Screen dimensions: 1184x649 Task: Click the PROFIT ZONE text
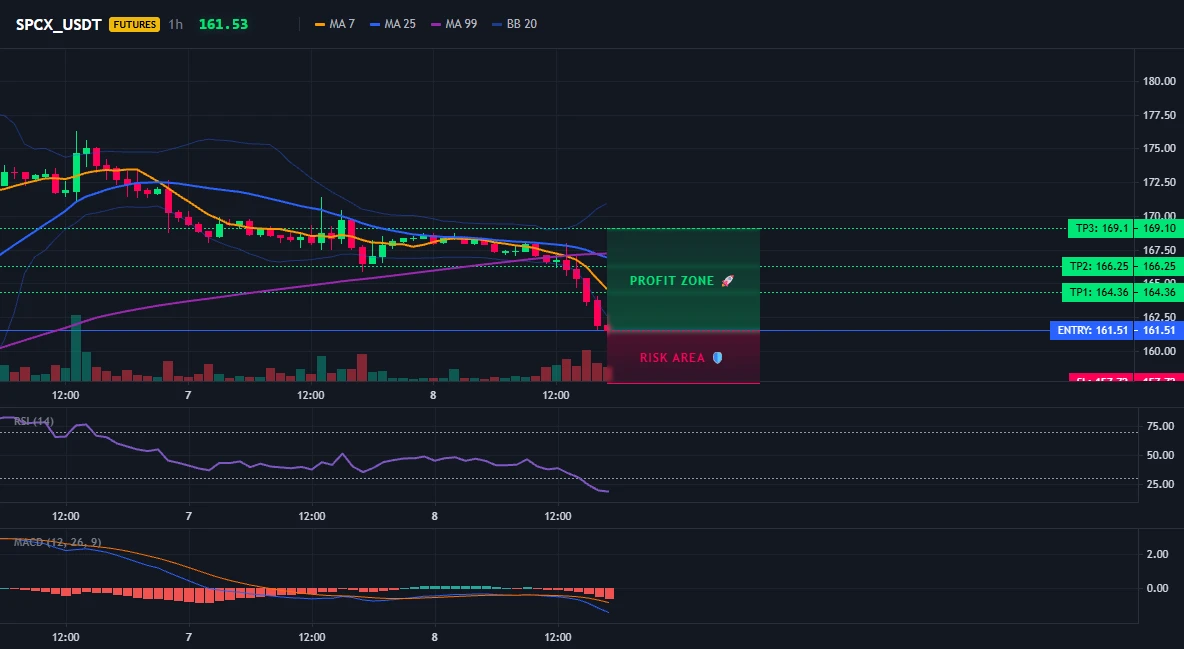tap(671, 281)
